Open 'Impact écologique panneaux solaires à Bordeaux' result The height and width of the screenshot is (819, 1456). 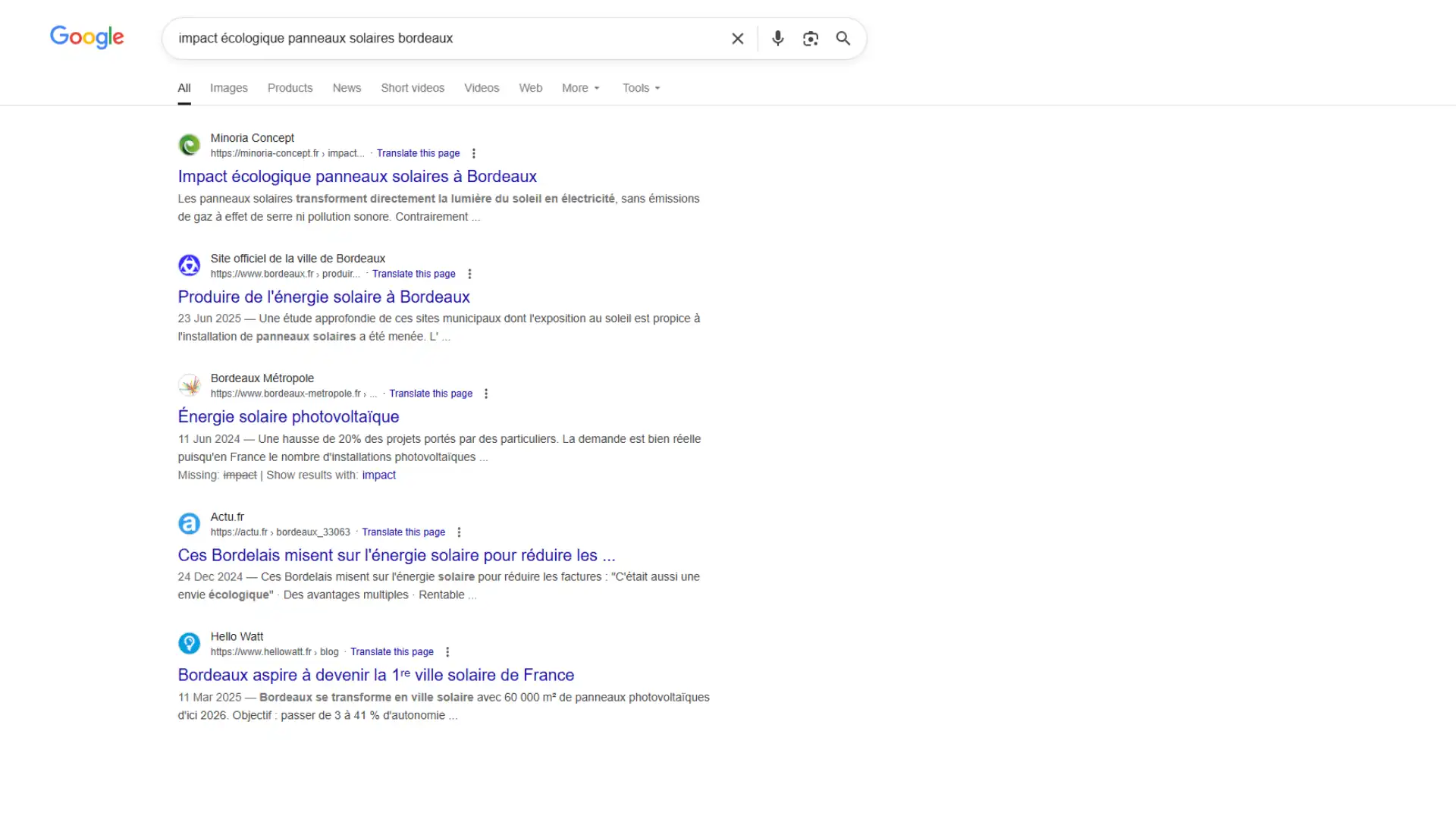[x=357, y=177]
